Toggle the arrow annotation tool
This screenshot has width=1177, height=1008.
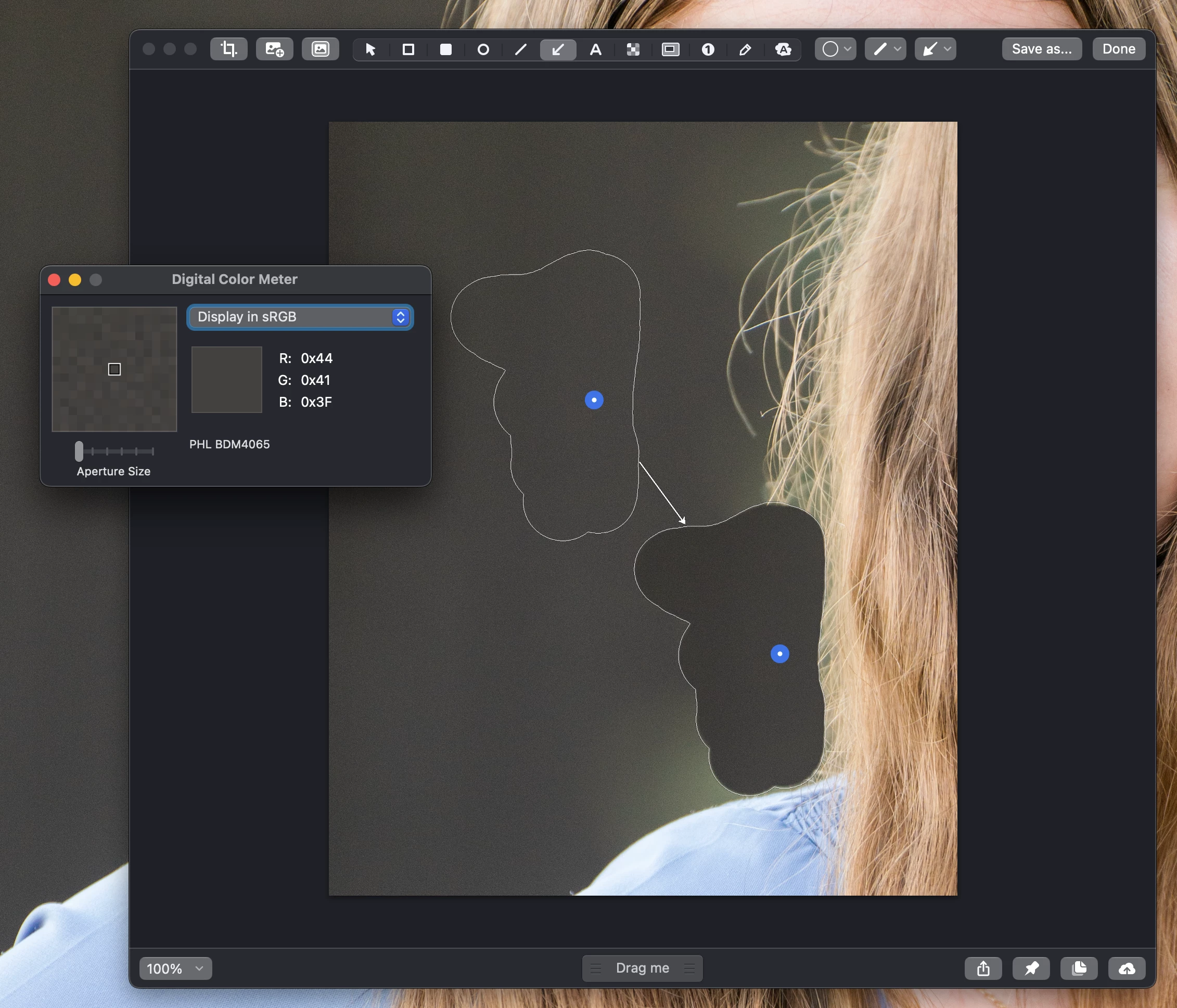point(558,50)
